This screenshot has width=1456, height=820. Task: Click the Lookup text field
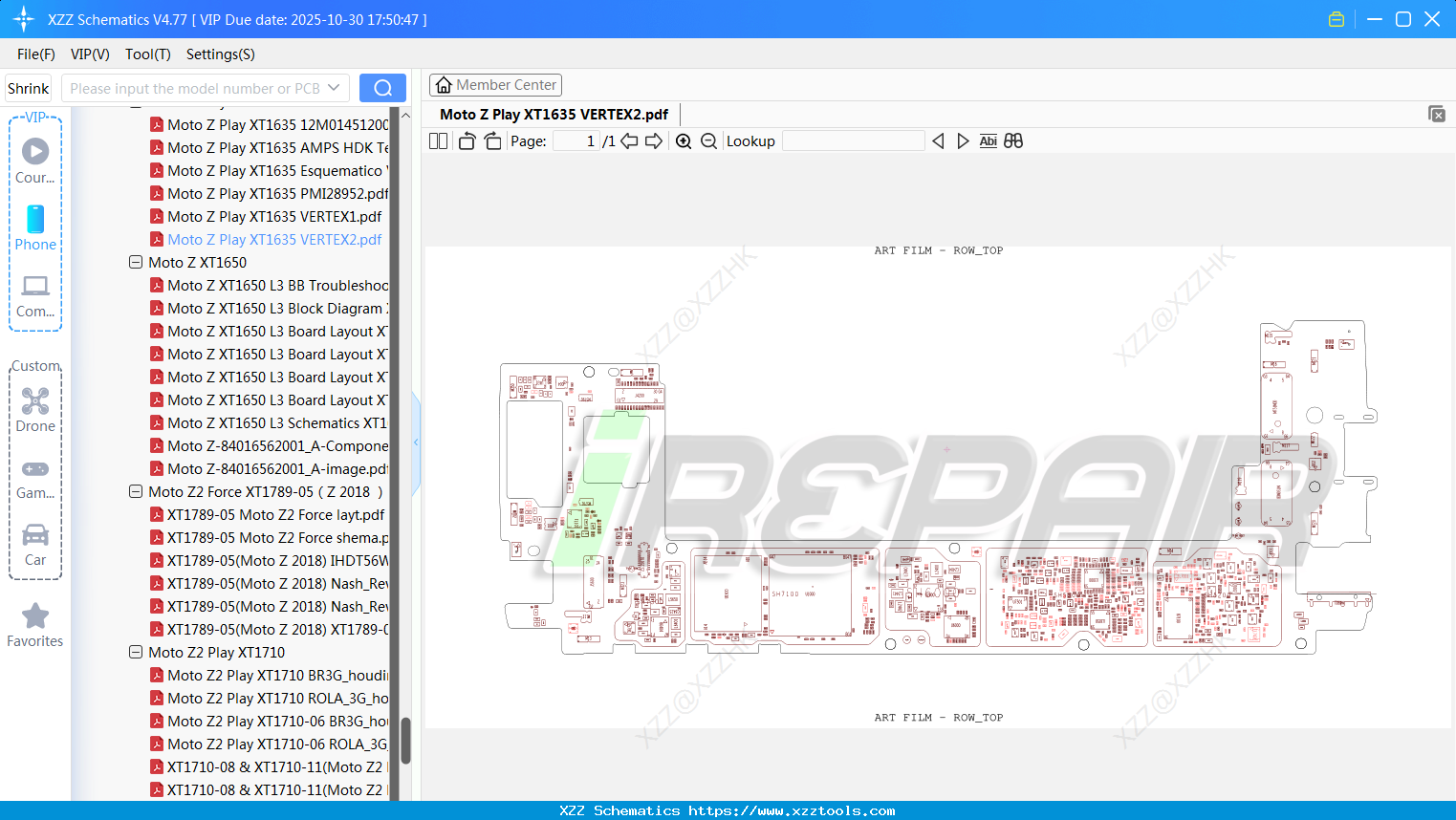tap(854, 141)
